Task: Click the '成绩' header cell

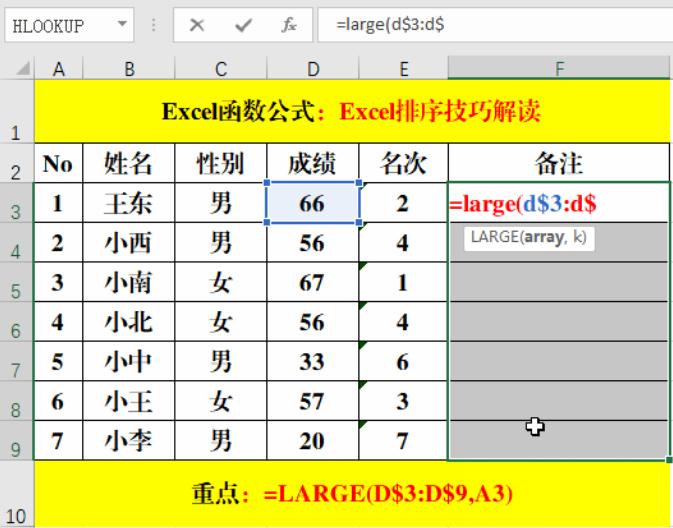Action: [x=312, y=163]
